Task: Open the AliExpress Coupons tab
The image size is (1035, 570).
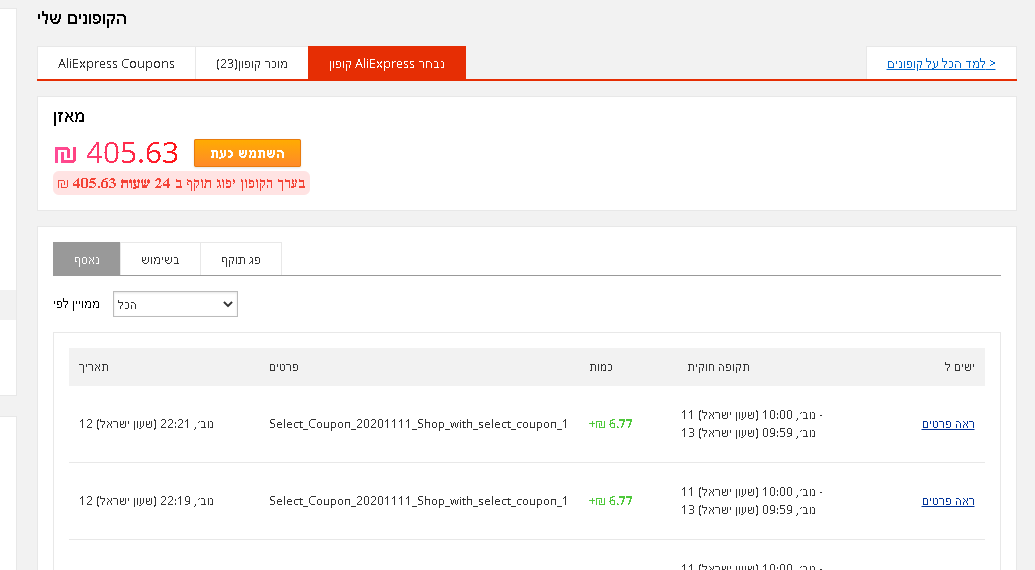Action: point(116,64)
